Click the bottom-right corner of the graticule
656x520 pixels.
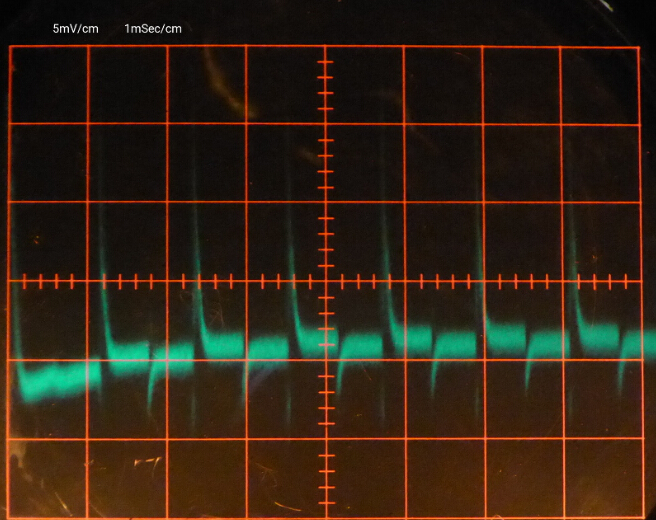point(639,516)
